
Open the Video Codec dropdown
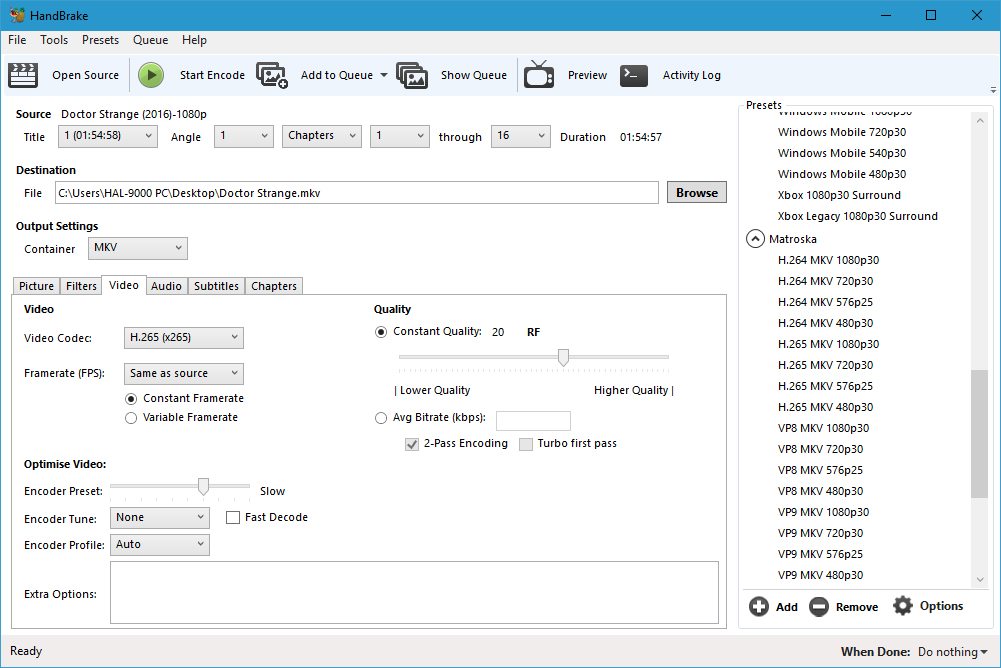click(x=184, y=338)
